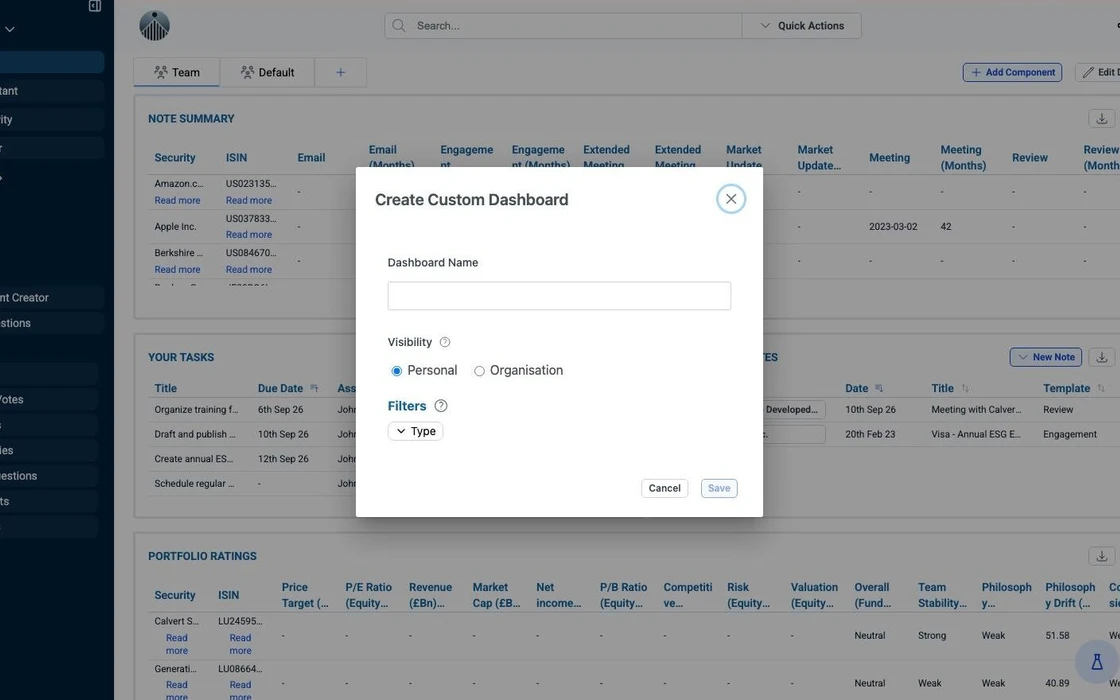Click the Generati… security in Portfolio Ratings
Screen dimensions: 1120x700
pyautogui.click(x=175, y=669)
